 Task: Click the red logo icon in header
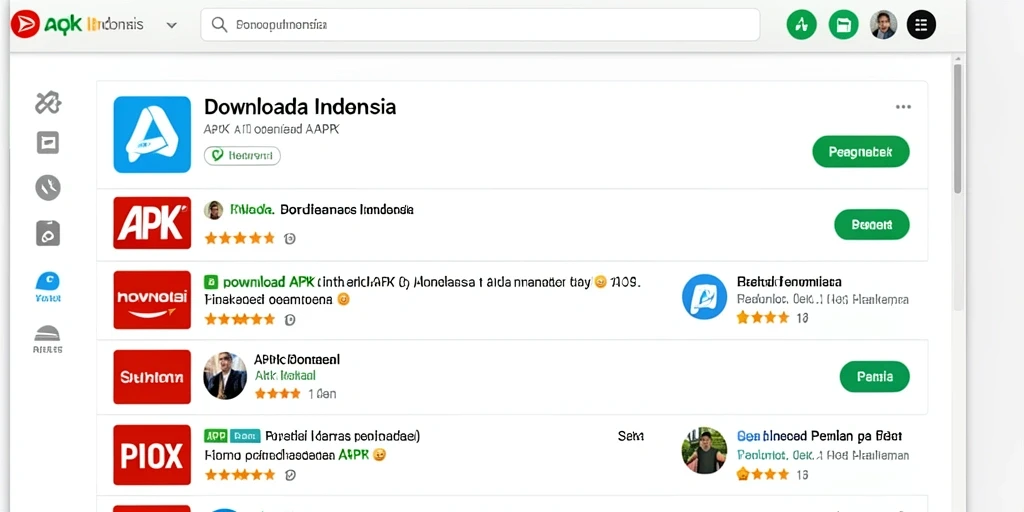click(25, 25)
